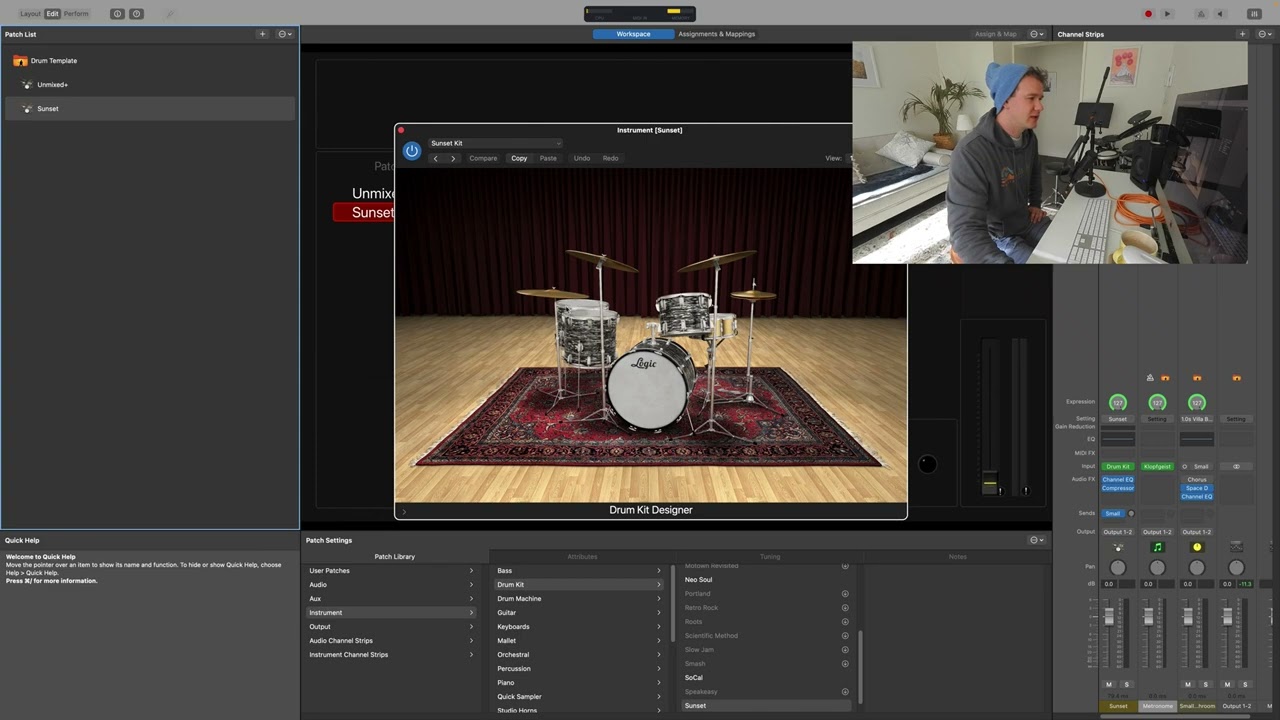The width and height of the screenshot is (1280, 720).
Task: Toggle the Instrument plug-in power button
Action: coord(412,151)
